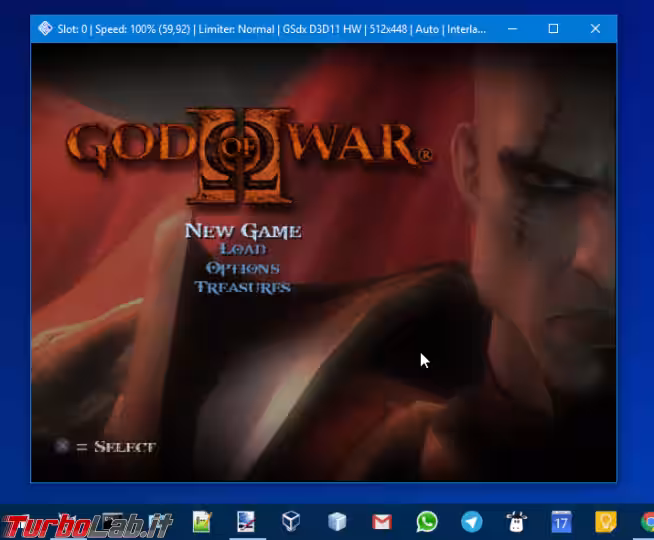Screen dimensions: 654x540
Task: Open the green notepad-with-pencil taskbar icon
Action: 202,522
